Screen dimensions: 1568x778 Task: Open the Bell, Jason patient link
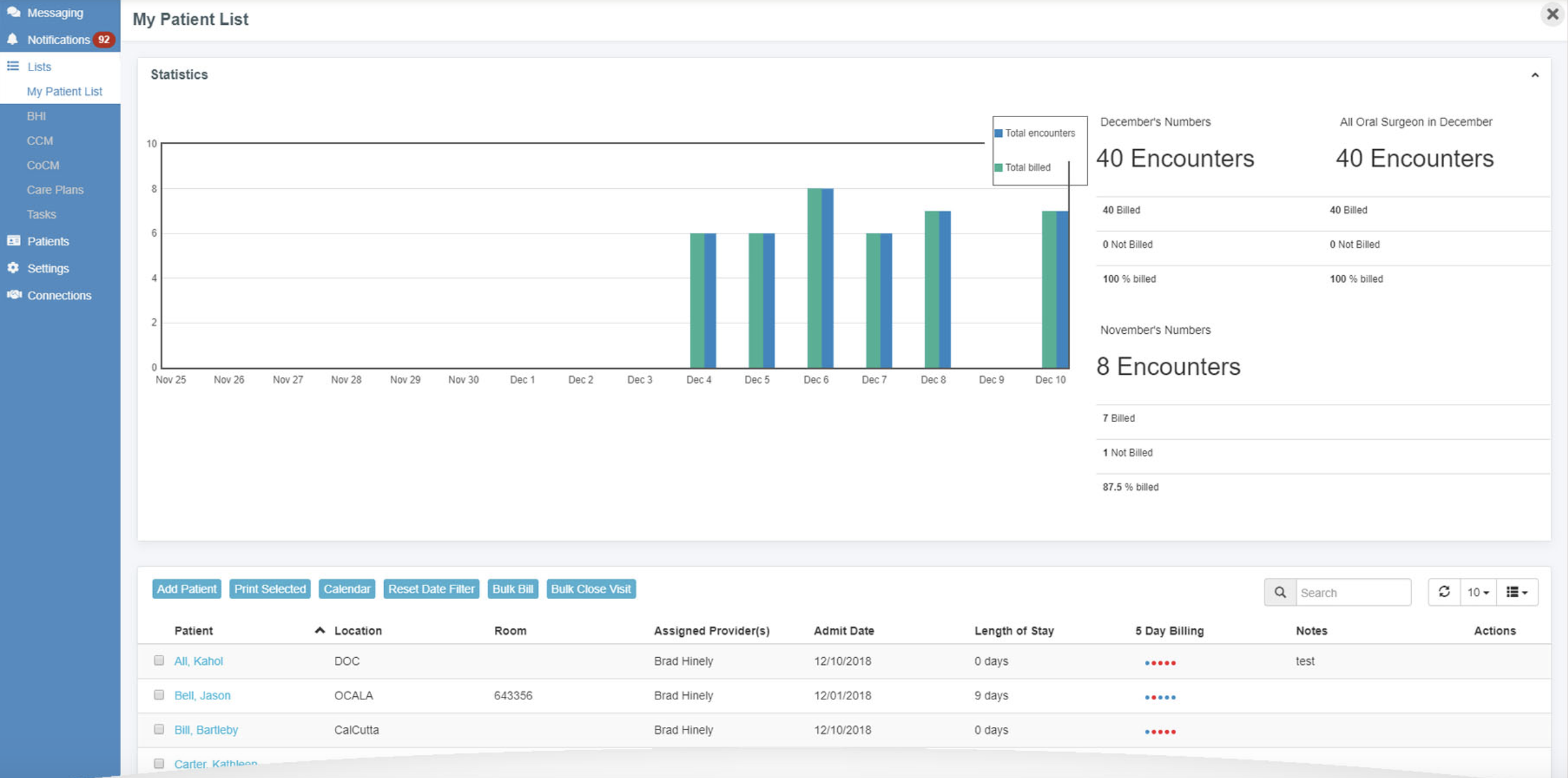pyautogui.click(x=202, y=695)
